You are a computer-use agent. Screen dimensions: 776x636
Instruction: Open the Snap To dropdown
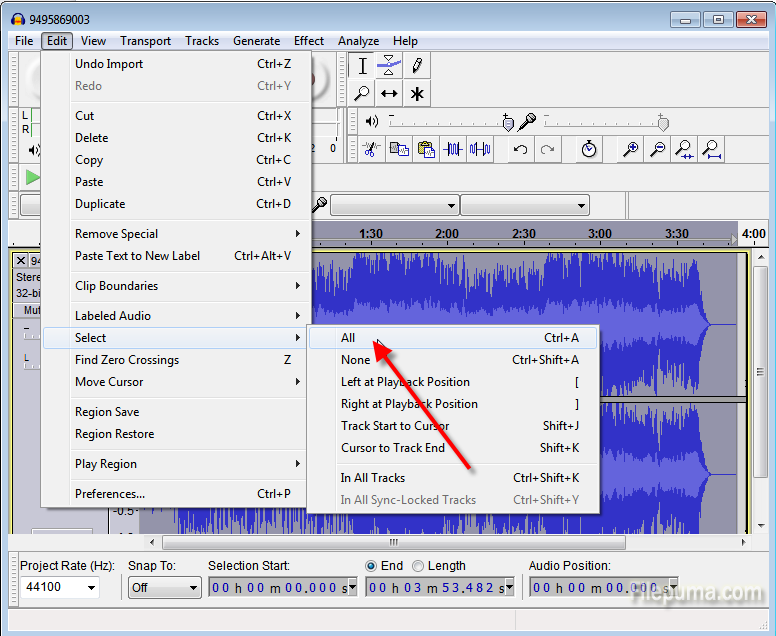click(x=165, y=588)
